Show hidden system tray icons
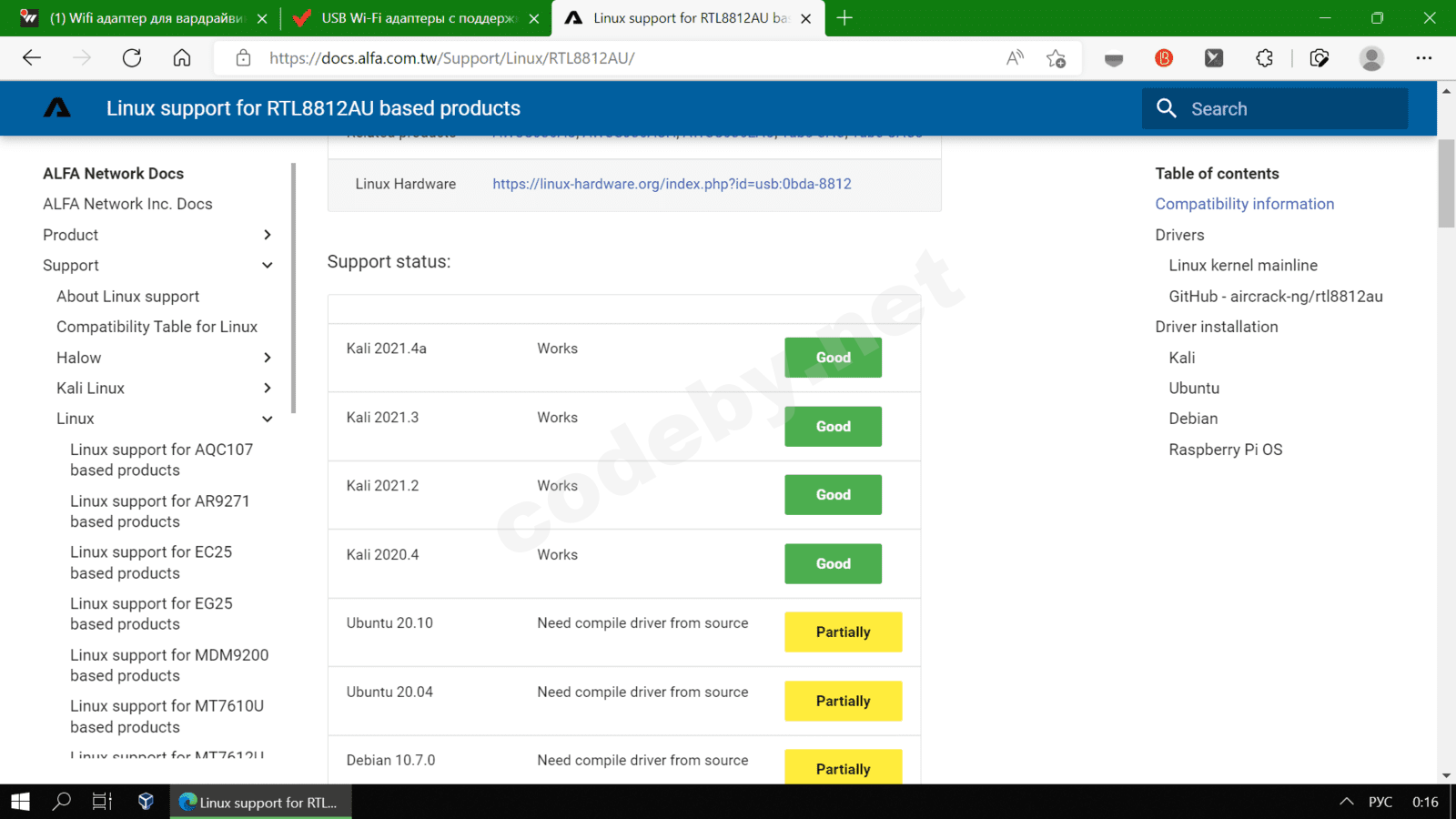The width and height of the screenshot is (1456, 819). tap(1346, 802)
